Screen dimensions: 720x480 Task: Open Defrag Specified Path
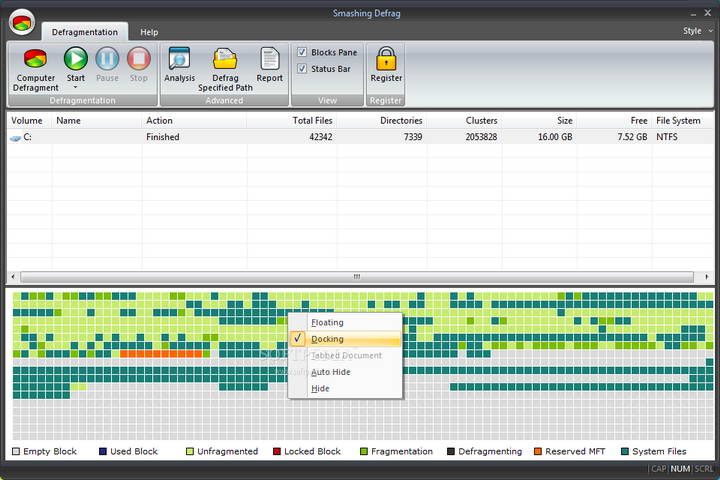pos(225,60)
